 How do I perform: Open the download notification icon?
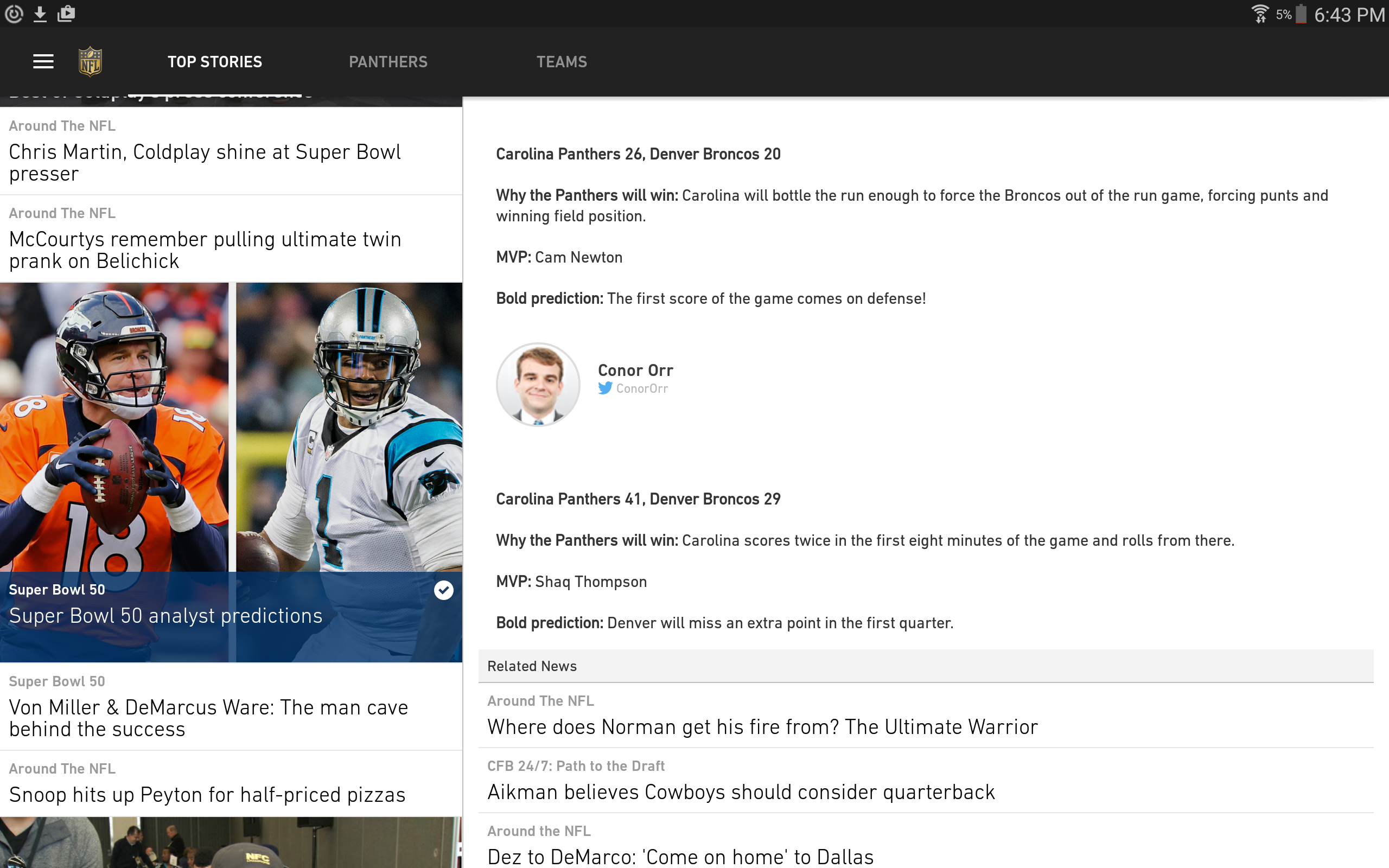pos(40,14)
